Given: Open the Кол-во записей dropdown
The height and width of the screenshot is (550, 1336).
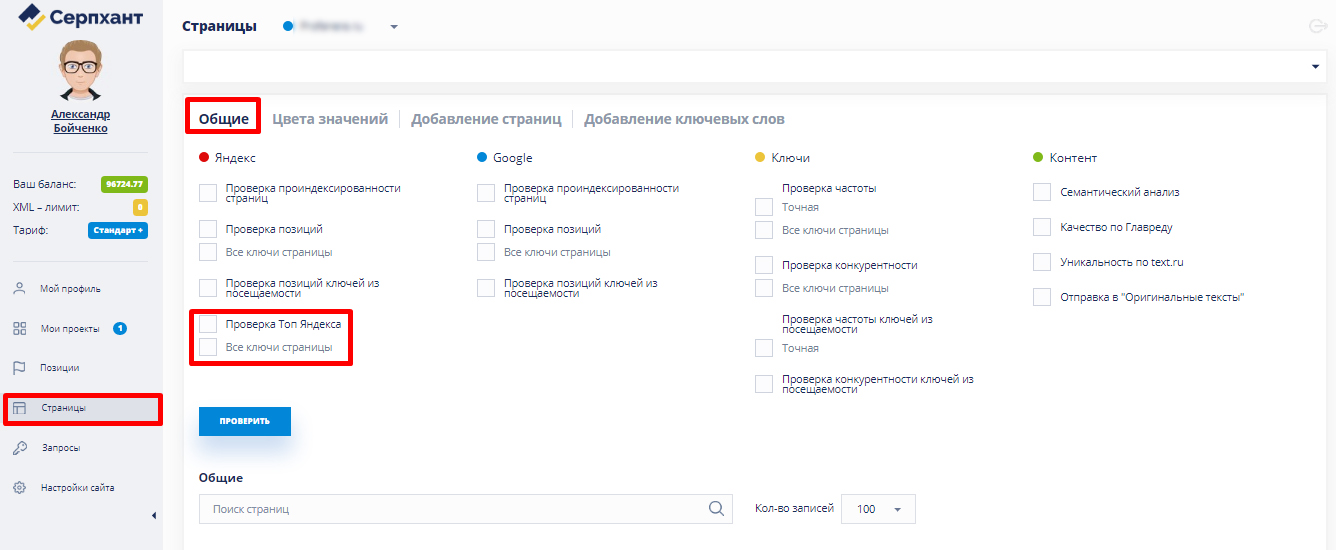Looking at the screenshot, I should 878,509.
